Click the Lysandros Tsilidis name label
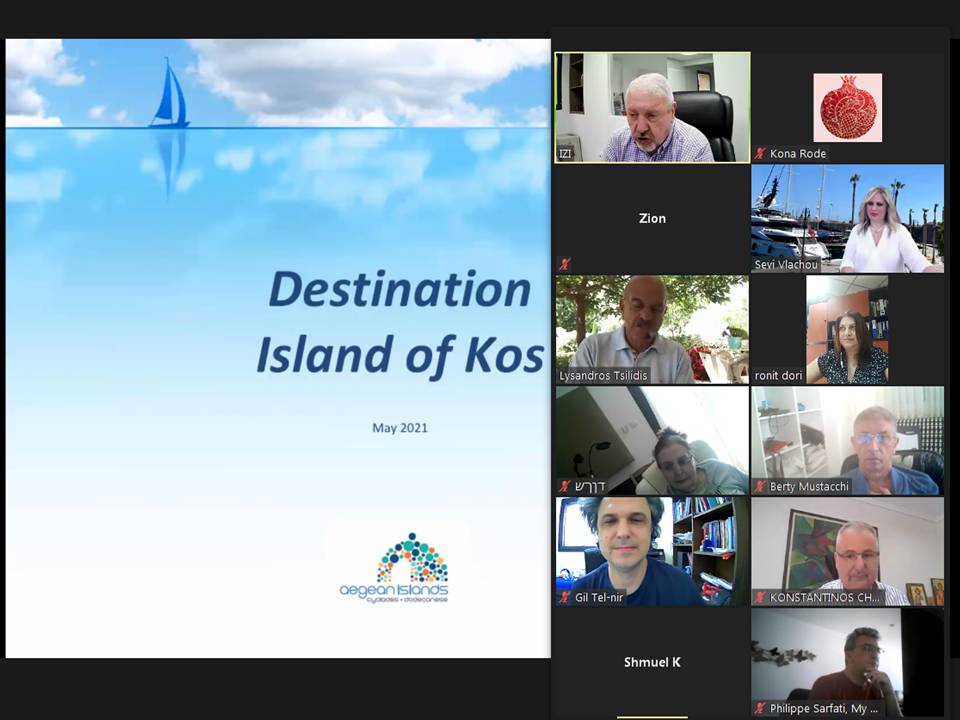This screenshot has width=960, height=720. (604, 376)
